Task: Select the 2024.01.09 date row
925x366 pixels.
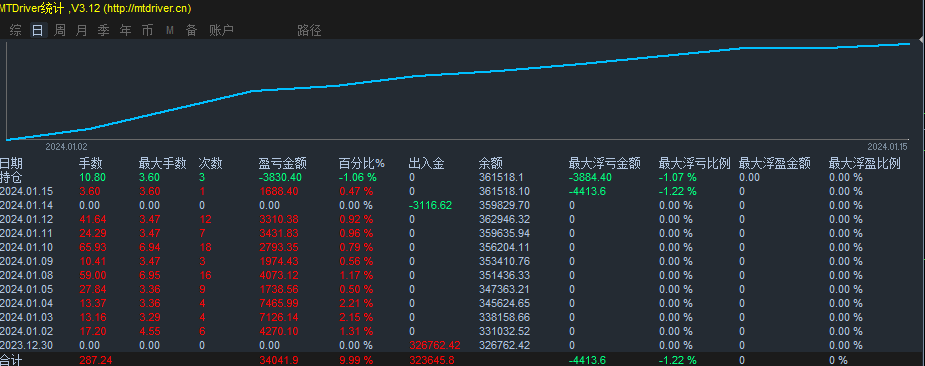Action: pos(27,261)
